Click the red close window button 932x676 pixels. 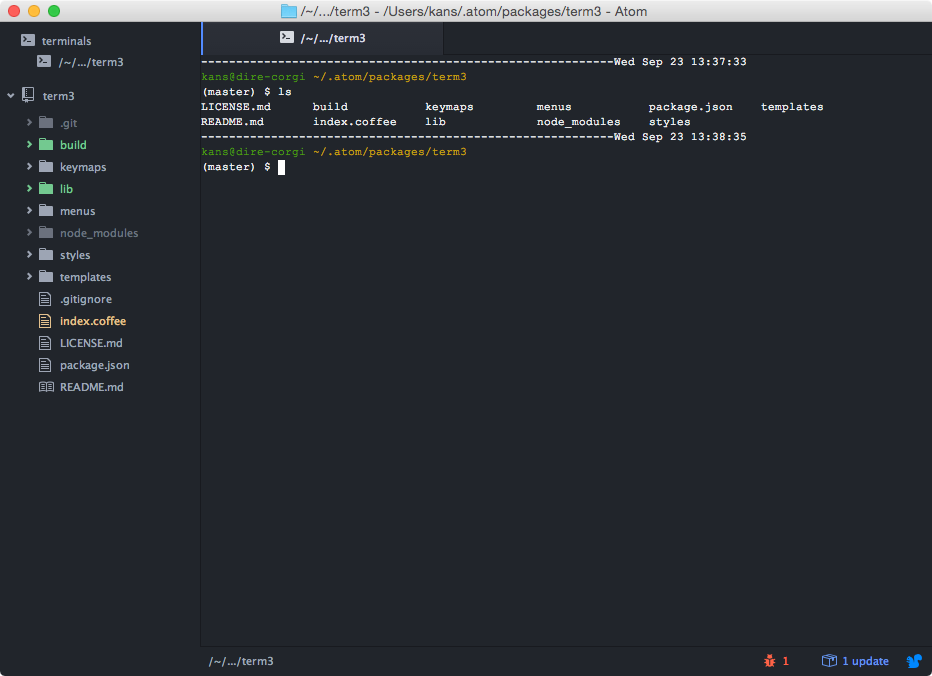pyautogui.click(x=14, y=11)
